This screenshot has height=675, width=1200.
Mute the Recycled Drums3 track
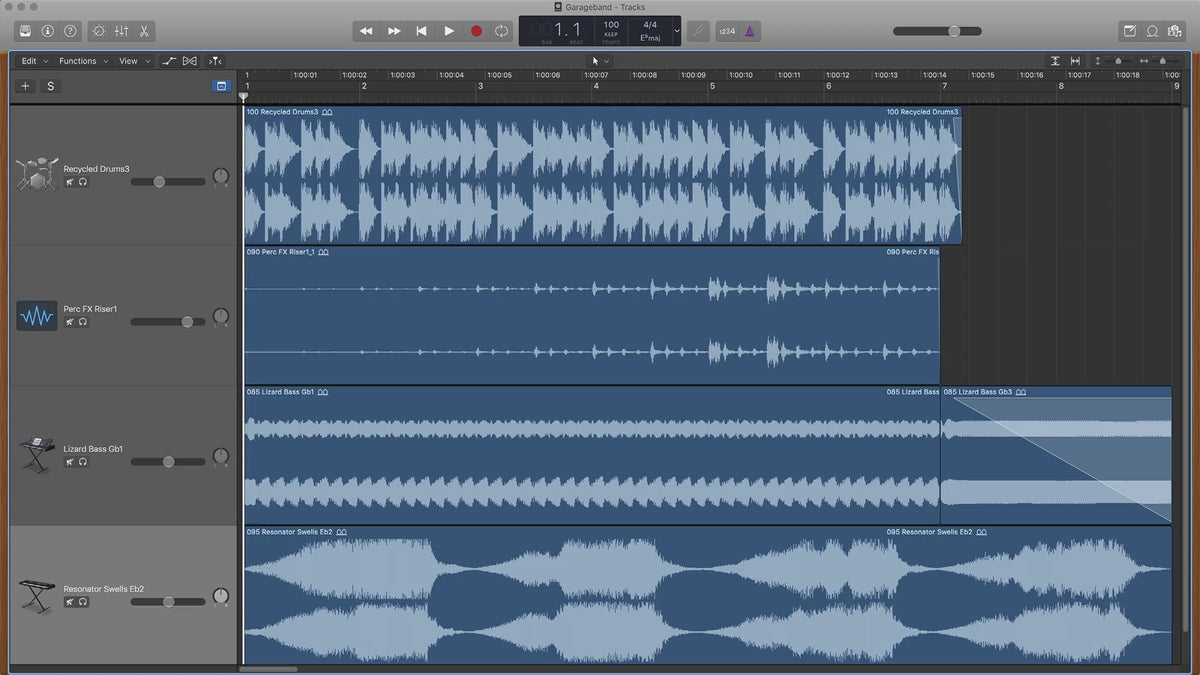pyautogui.click(x=70, y=182)
